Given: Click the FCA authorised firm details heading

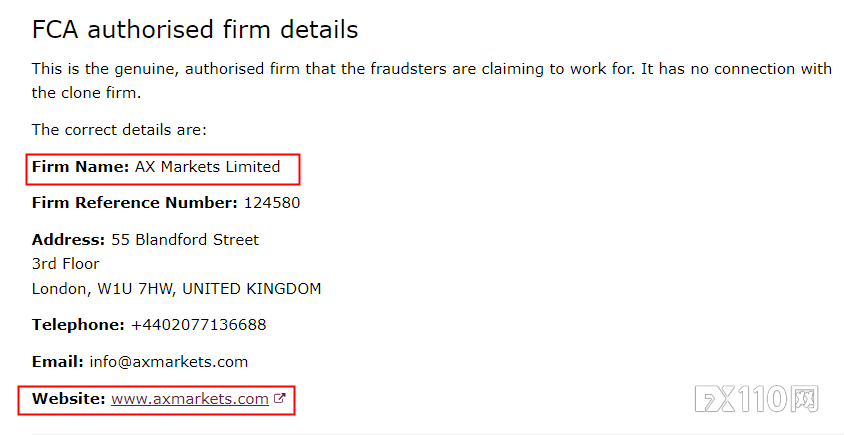Looking at the screenshot, I should pyautogui.click(x=195, y=29).
